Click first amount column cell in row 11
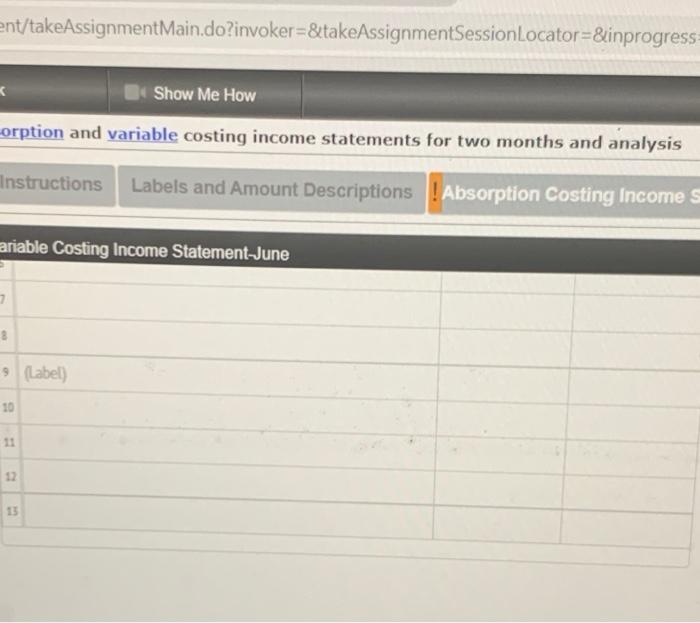The height and width of the screenshot is (623, 700). [500, 453]
